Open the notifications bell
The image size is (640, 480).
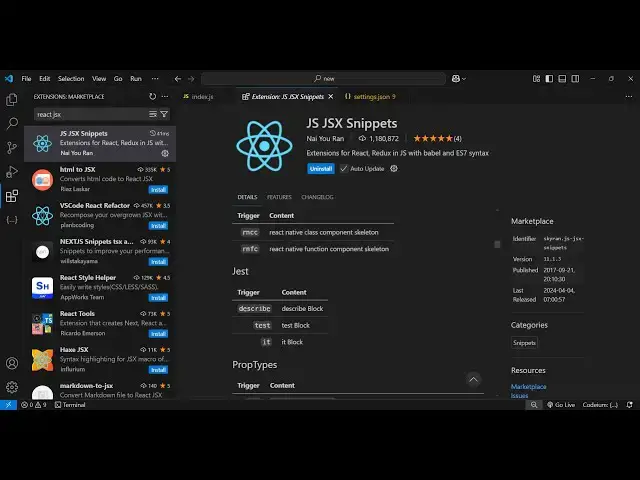[x=630, y=405]
